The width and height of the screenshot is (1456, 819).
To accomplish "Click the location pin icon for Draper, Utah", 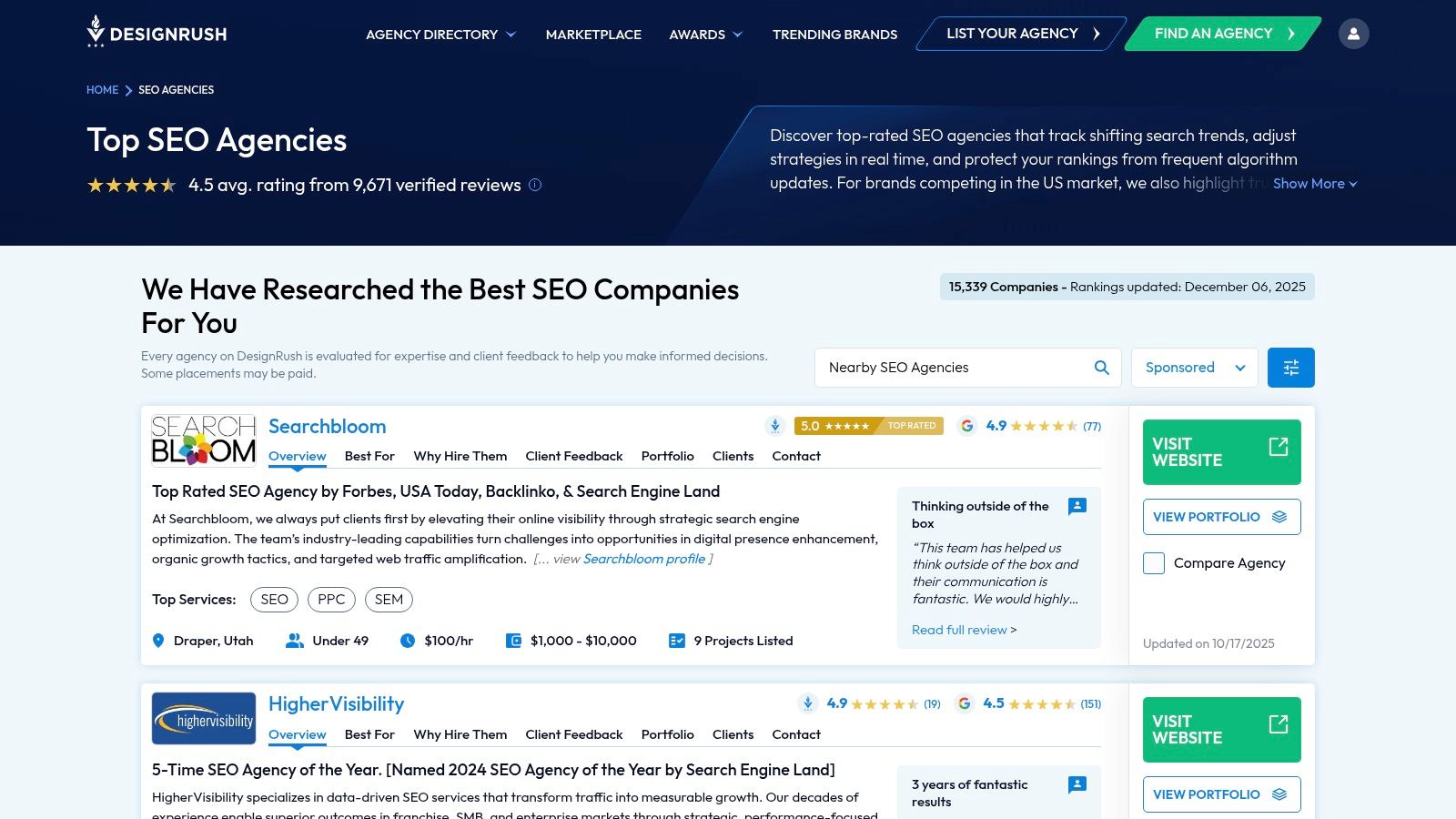I will tap(158, 641).
